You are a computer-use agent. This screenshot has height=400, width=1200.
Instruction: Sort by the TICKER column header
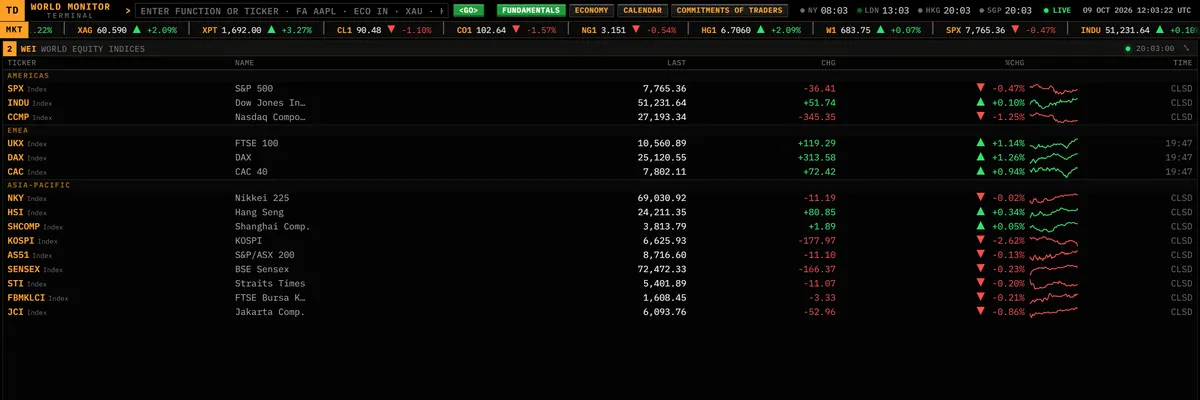[22, 62]
